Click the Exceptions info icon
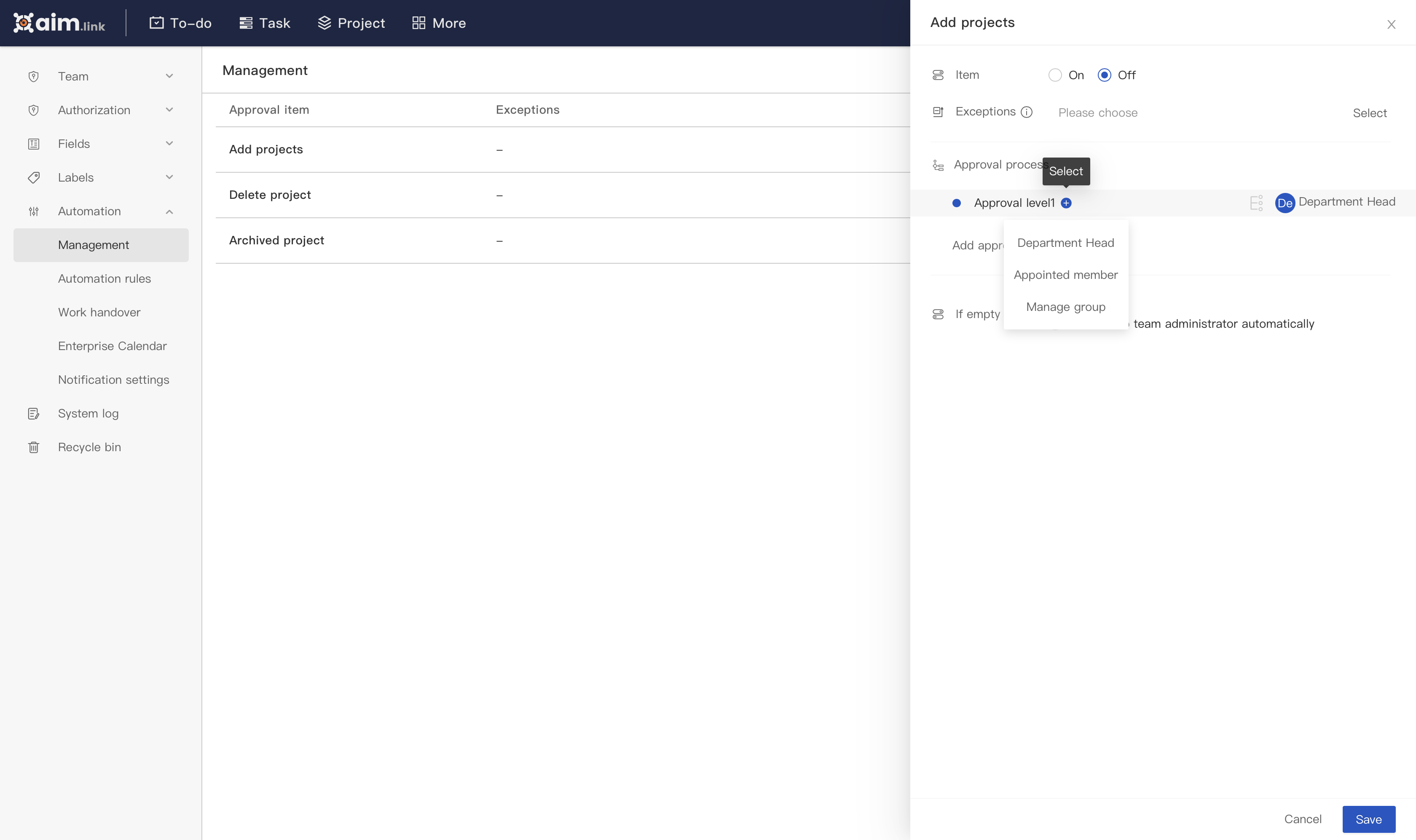 pos(1027,112)
